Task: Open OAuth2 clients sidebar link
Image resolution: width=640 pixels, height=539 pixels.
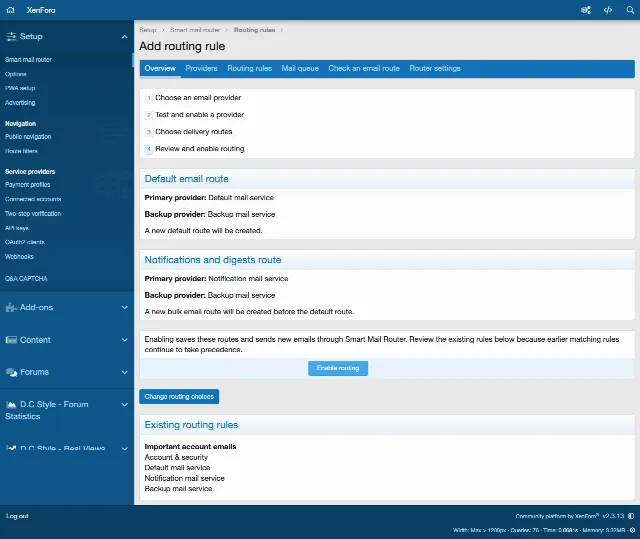Action: (x=25, y=242)
